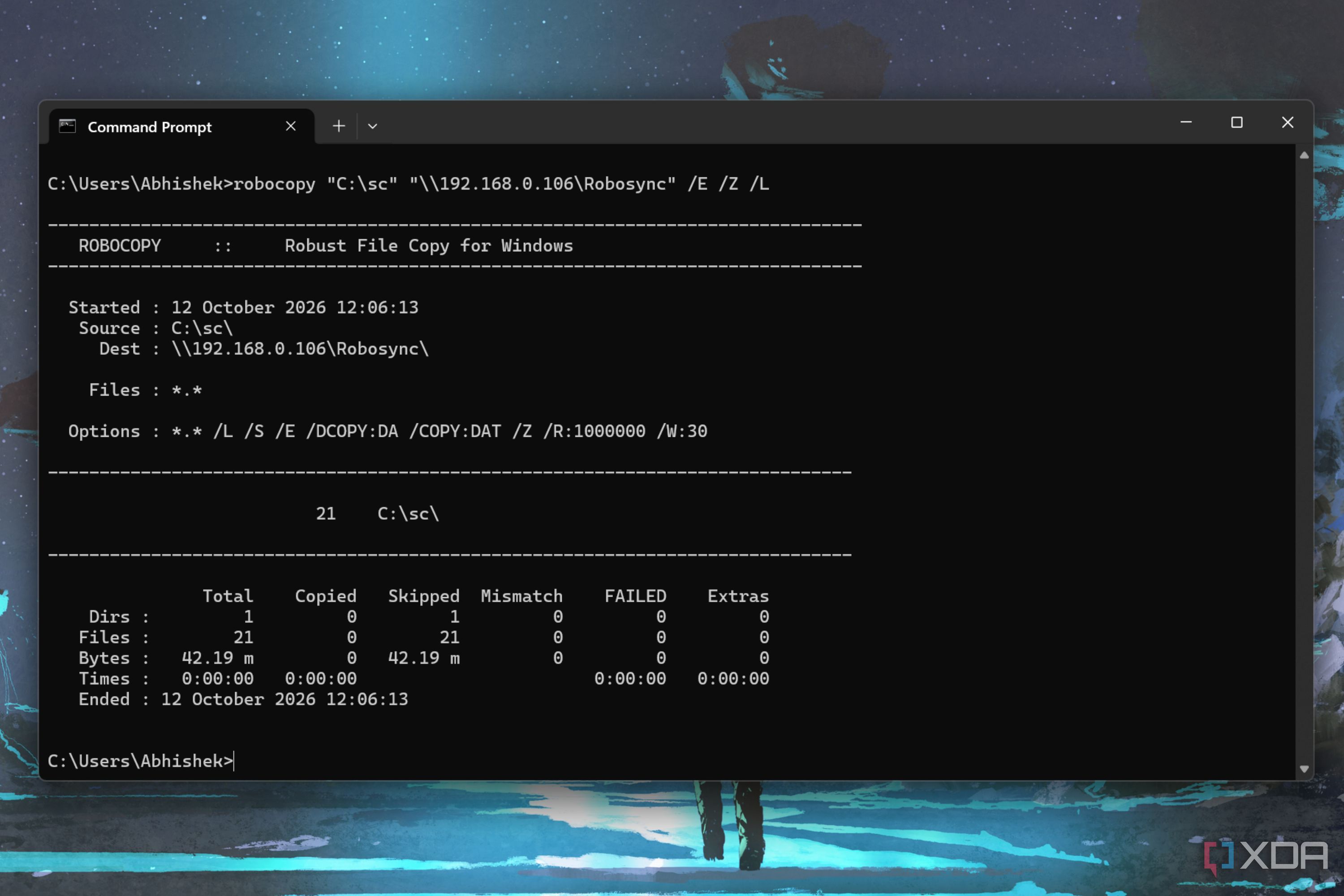
Task: Click the Started timestamp line
Action: [243, 307]
